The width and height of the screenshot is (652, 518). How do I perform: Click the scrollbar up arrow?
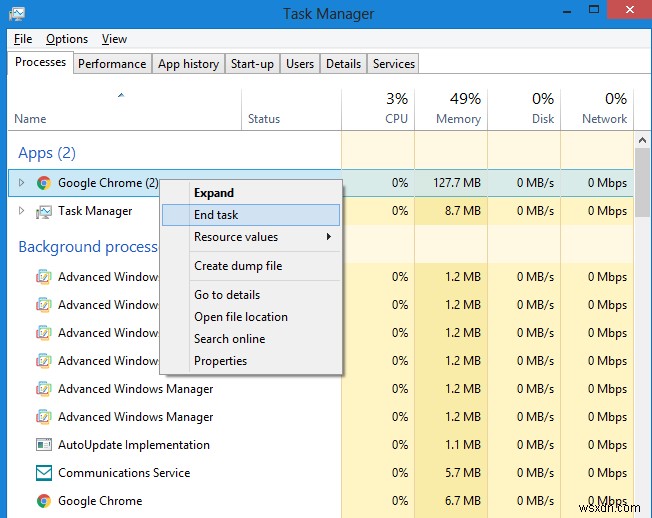coord(642,140)
